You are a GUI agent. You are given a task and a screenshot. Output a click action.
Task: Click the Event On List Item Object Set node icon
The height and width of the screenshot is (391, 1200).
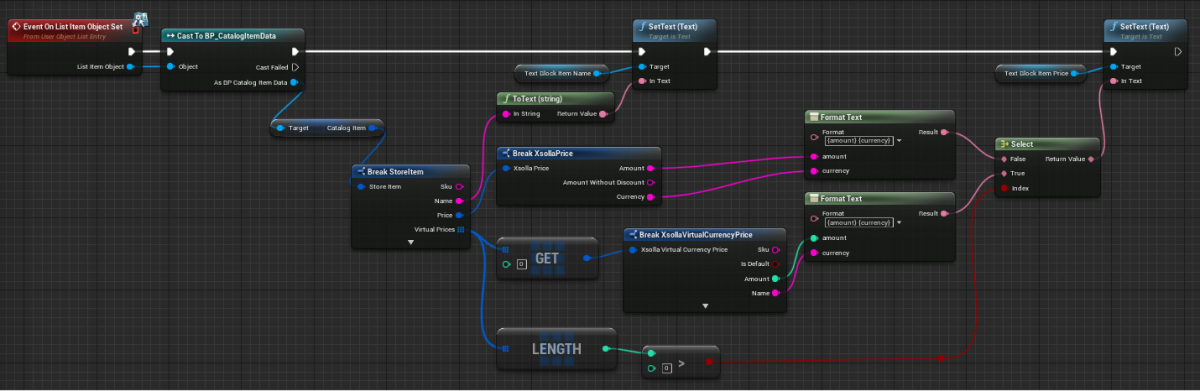[x=15, y=25]
